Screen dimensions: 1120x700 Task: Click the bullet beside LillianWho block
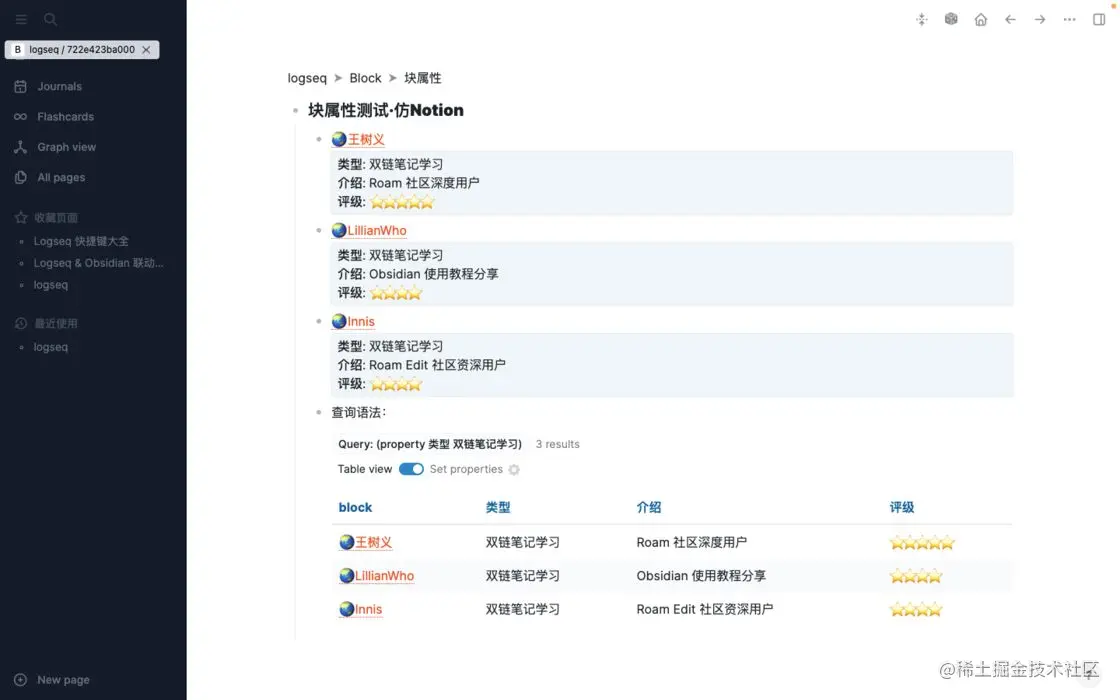point(319,230)
